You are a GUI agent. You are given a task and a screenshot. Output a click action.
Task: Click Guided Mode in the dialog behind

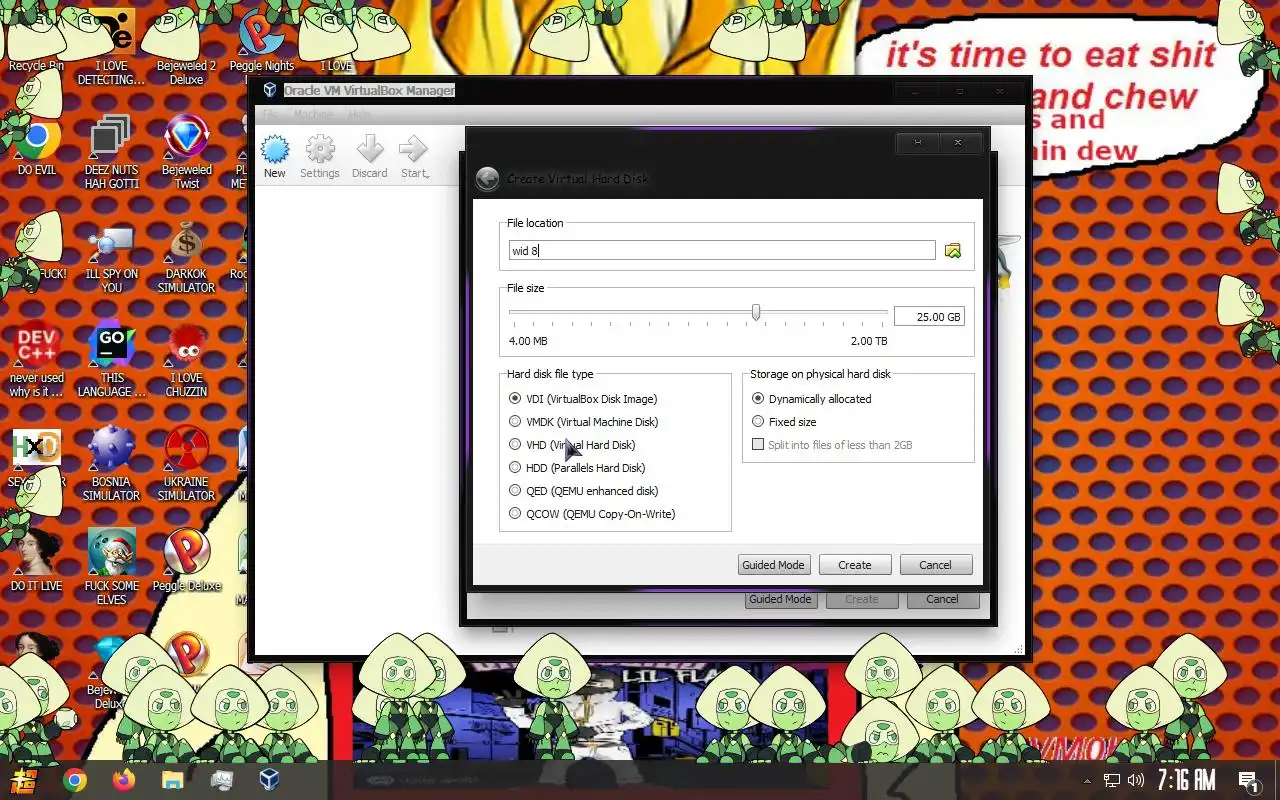(x=780, y=599)
